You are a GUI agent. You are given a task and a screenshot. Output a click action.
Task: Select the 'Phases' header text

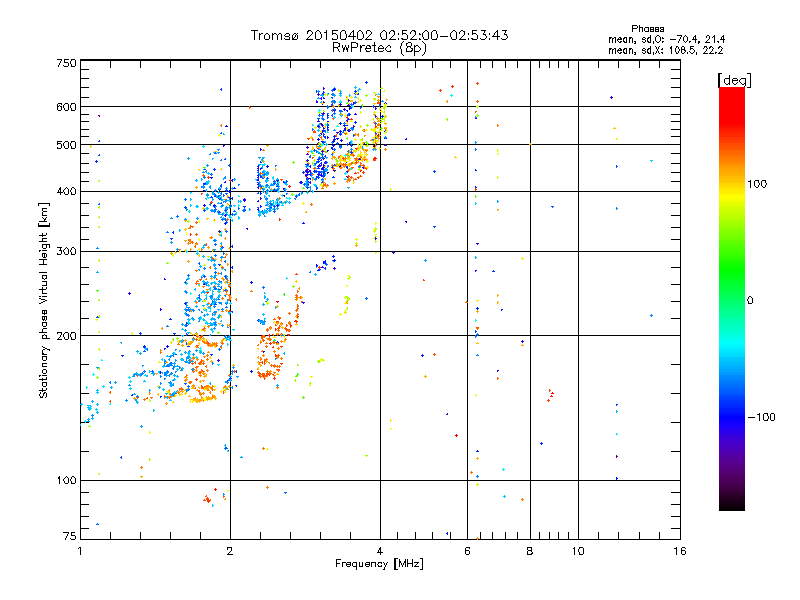647,29
